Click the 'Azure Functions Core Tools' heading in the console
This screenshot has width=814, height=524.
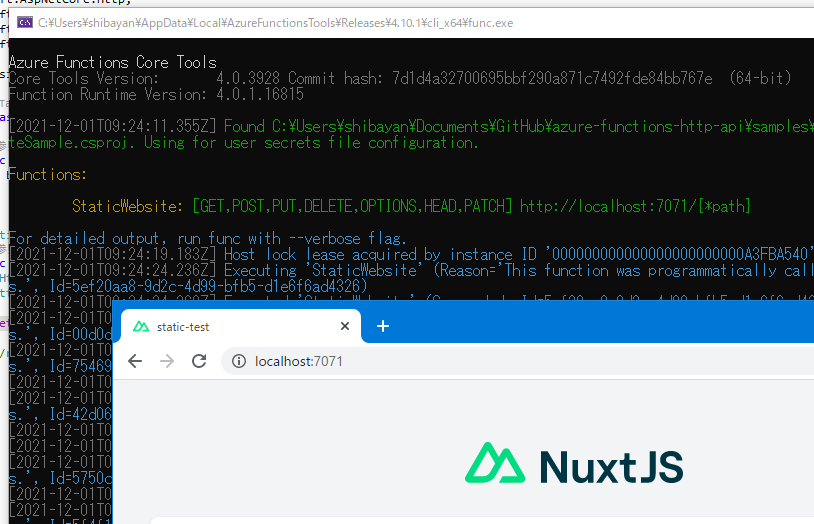(113, 62)
